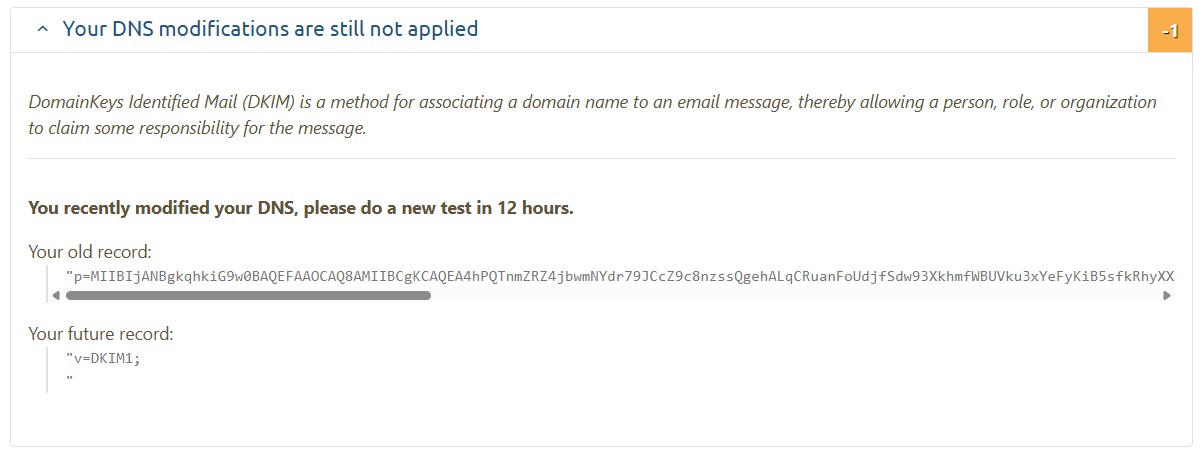This screenshot has height=456, width=1204.
Task: Click the 'Your DNS modifications are still not applied' heading
Action: [270, 29]
